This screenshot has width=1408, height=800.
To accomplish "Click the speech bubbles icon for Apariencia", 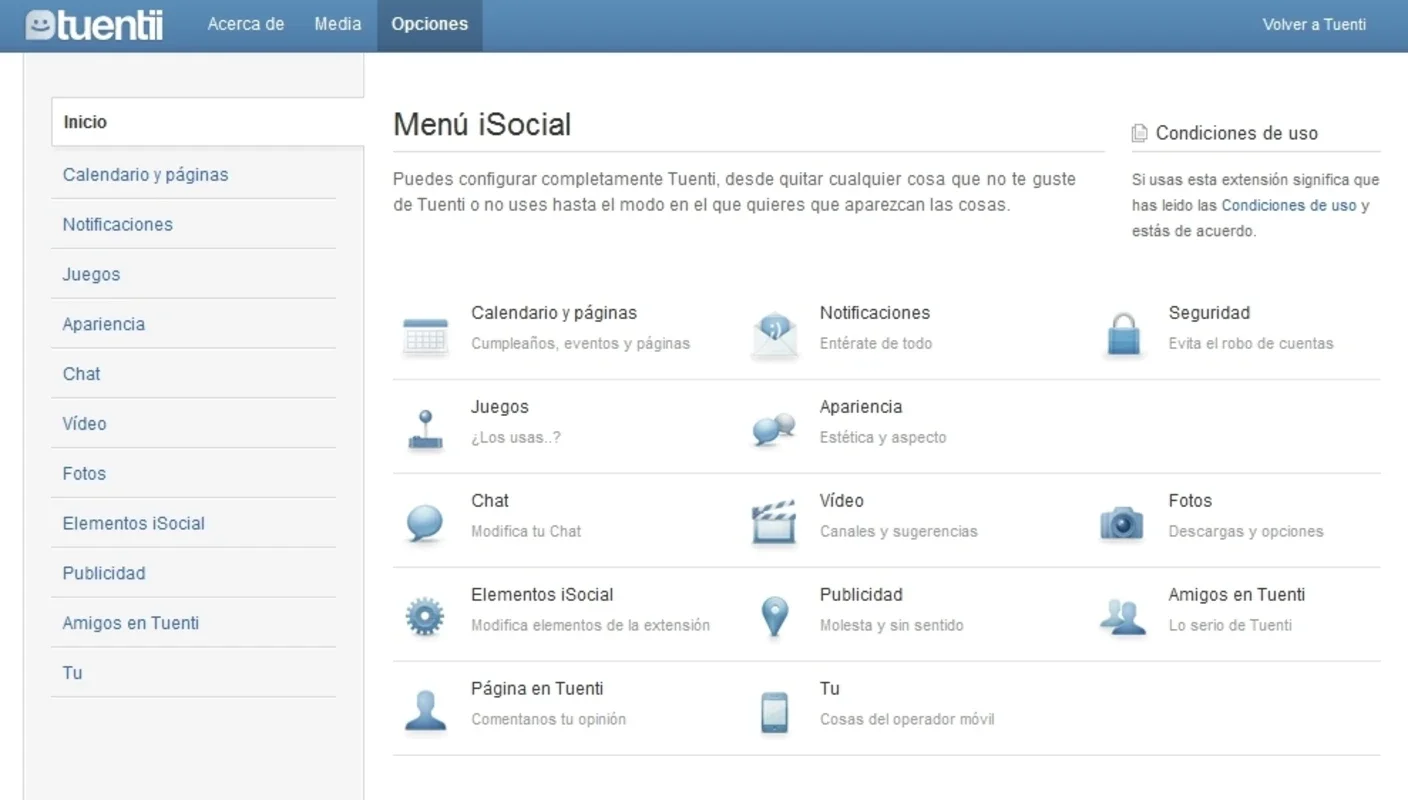I will (773, 429).
